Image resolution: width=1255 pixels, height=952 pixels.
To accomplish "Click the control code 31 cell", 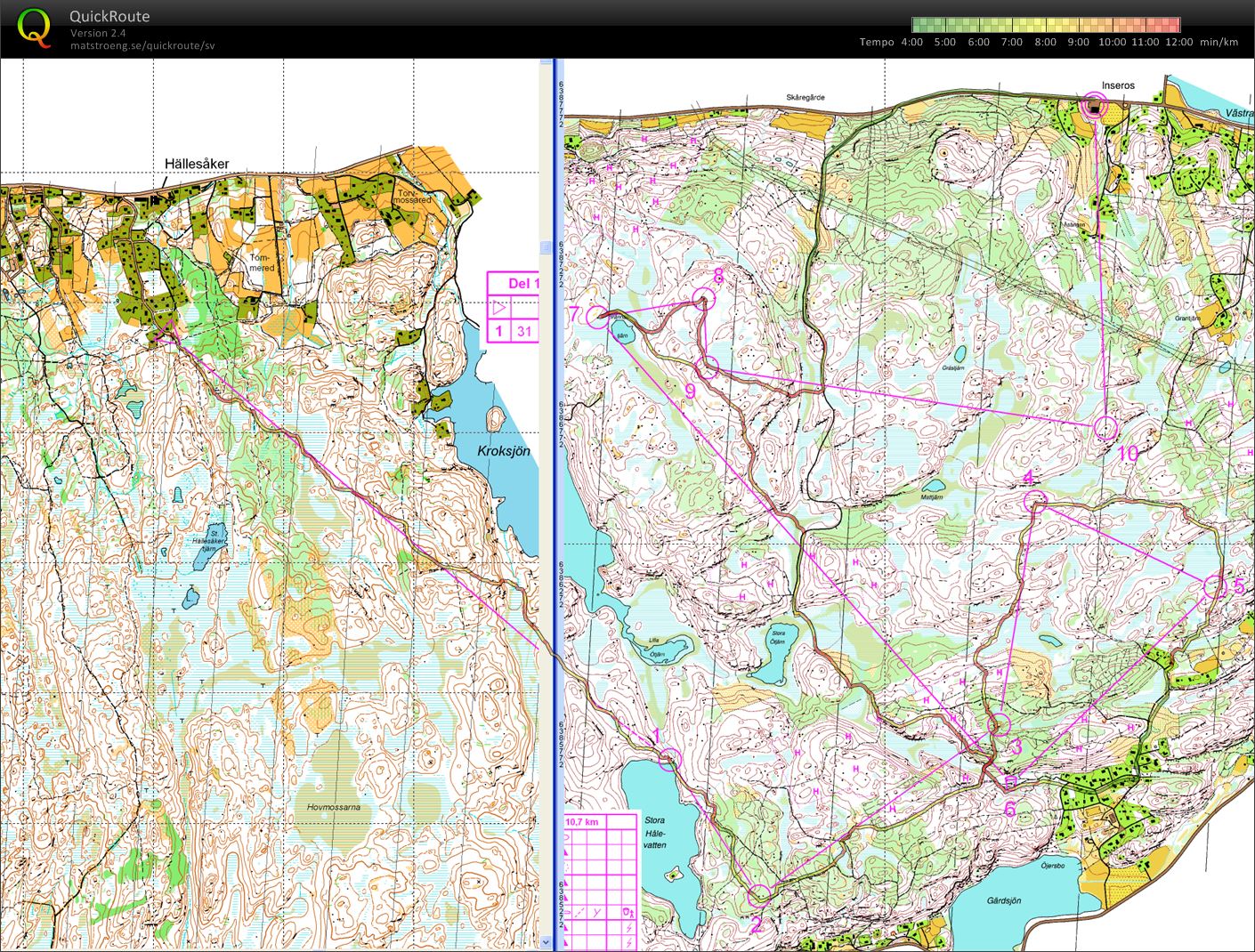I will [524, 332].
